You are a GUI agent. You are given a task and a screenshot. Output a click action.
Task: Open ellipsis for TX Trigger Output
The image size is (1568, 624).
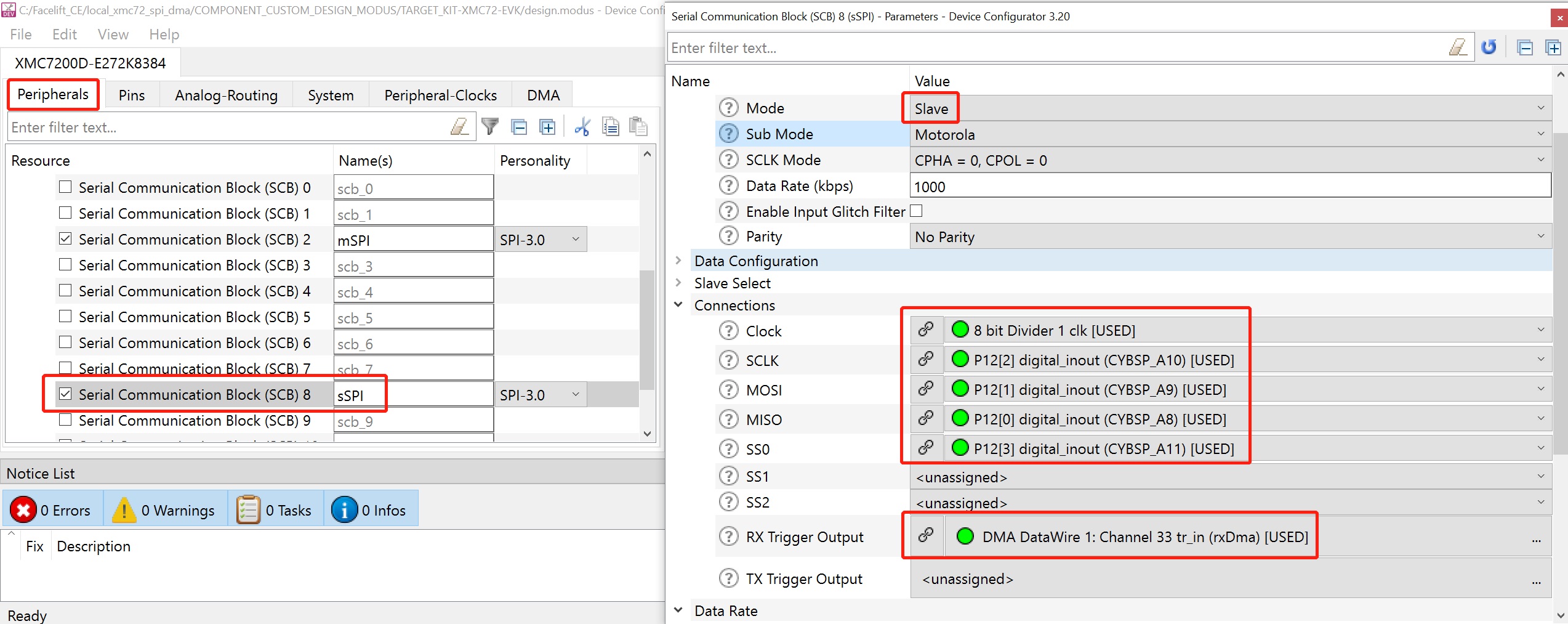coord(1537,580)
